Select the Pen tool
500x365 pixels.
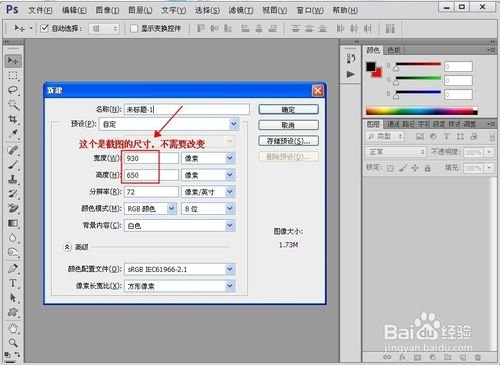click(x=13, y=268)
